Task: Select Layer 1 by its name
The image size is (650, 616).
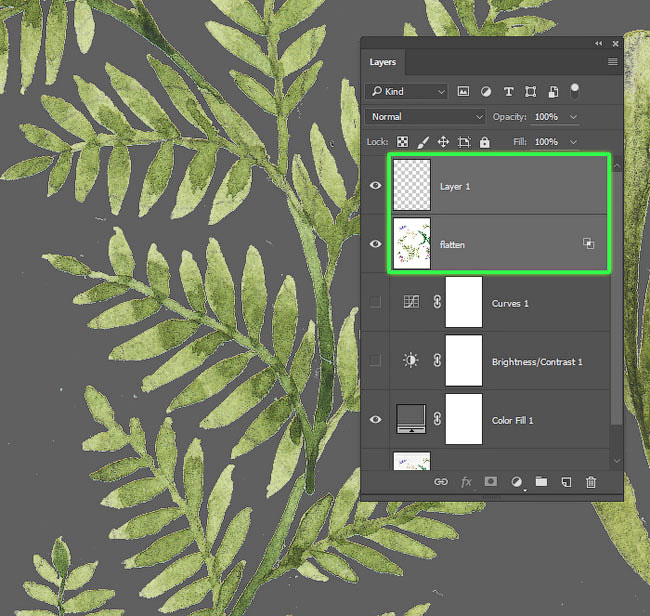Action: (455, 187)
